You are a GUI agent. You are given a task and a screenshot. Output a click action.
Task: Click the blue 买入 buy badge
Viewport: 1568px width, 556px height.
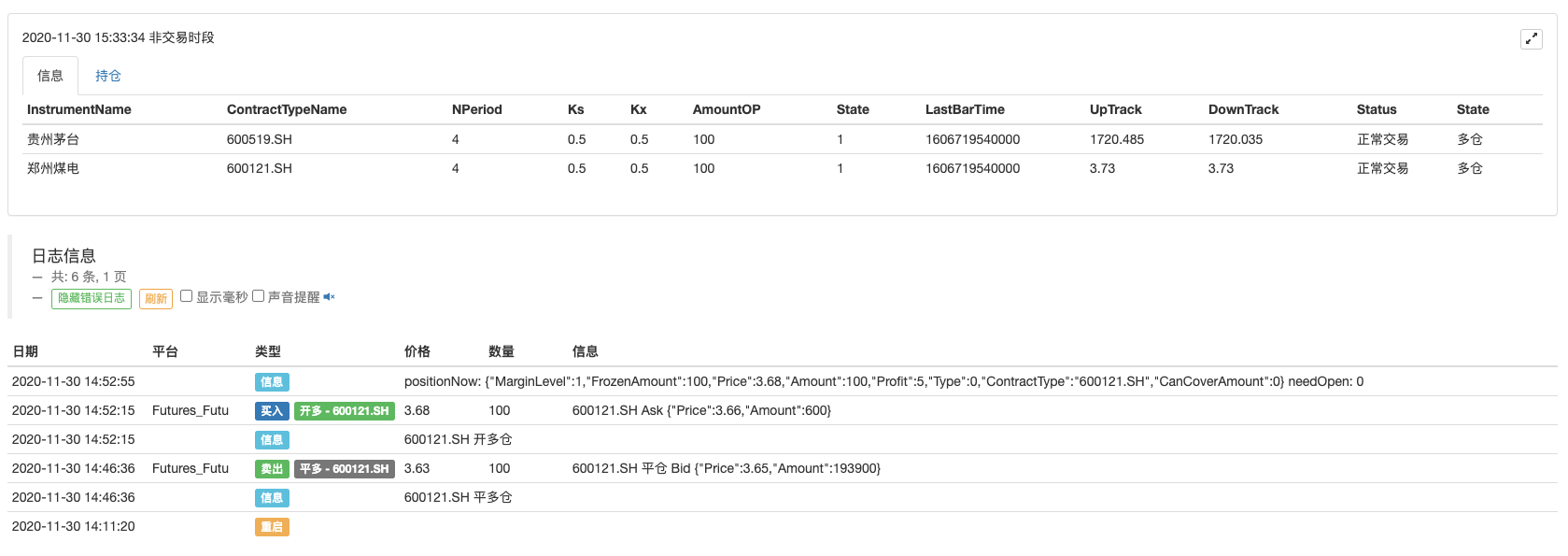click(272, 411)
